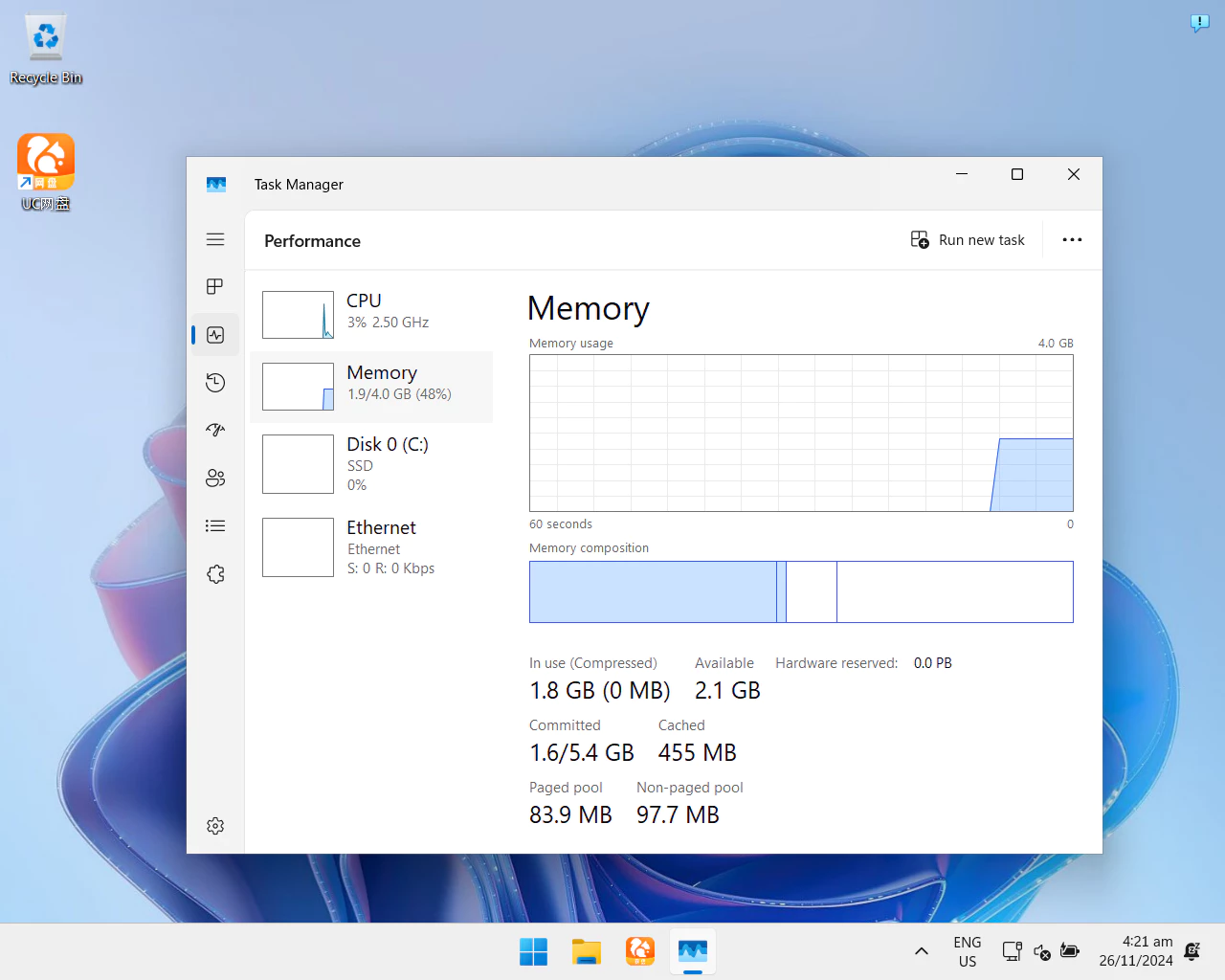Select the UC网盘 desktop shortcut icon
1225x980 pixels.
tap(46, 172)
